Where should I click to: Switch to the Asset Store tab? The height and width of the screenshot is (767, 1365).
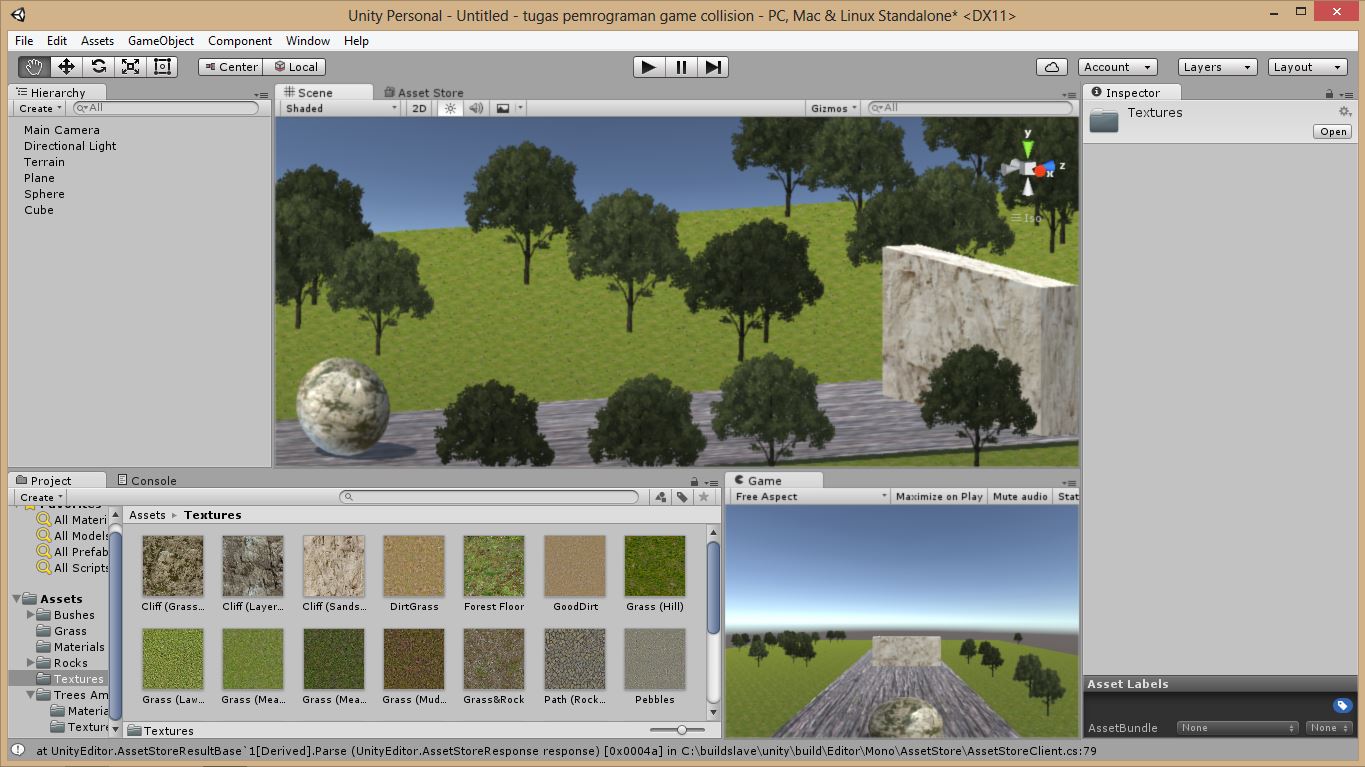pyautogui.click(x=424, y=92)
